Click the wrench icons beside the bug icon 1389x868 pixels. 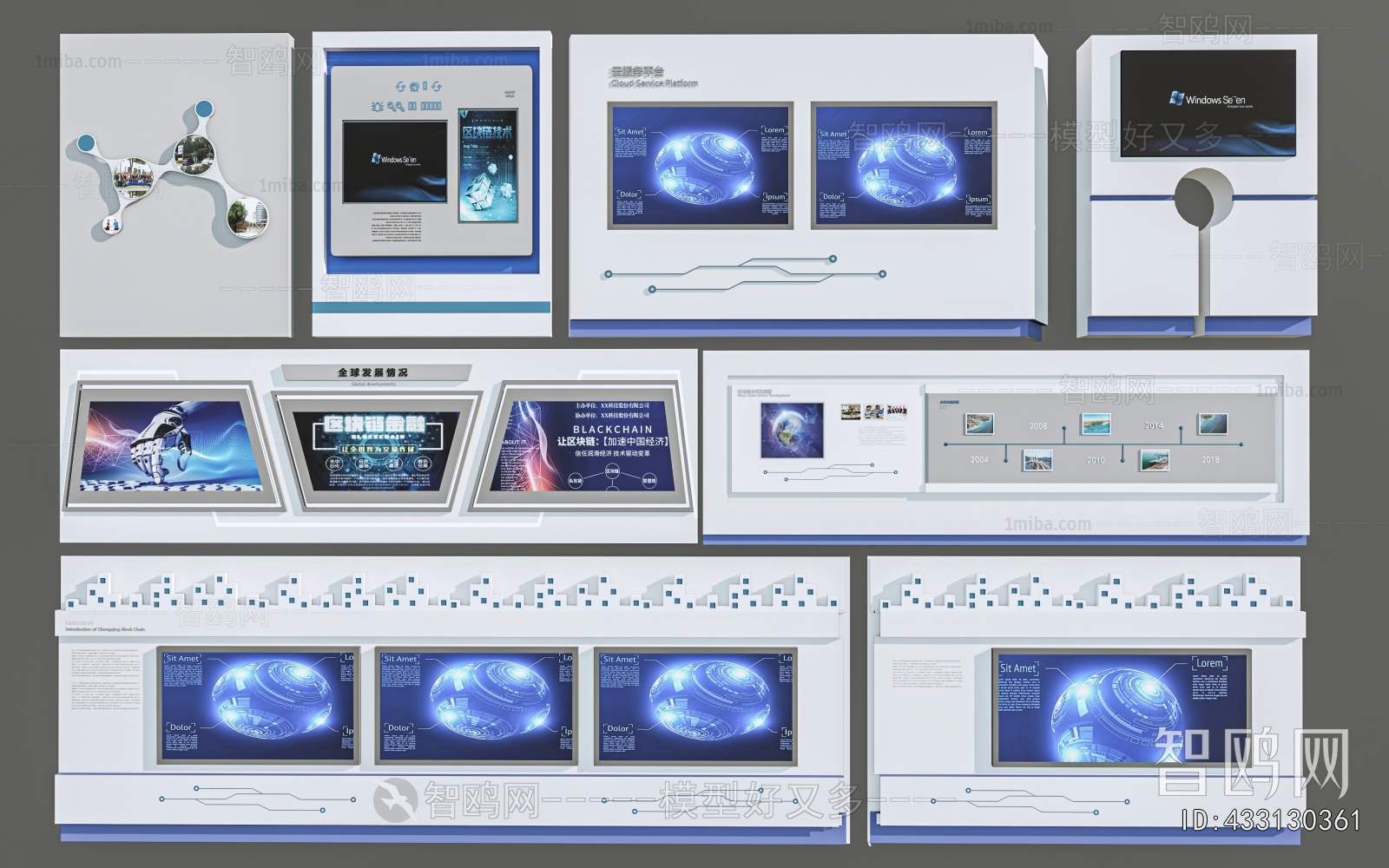coord(395,106)
